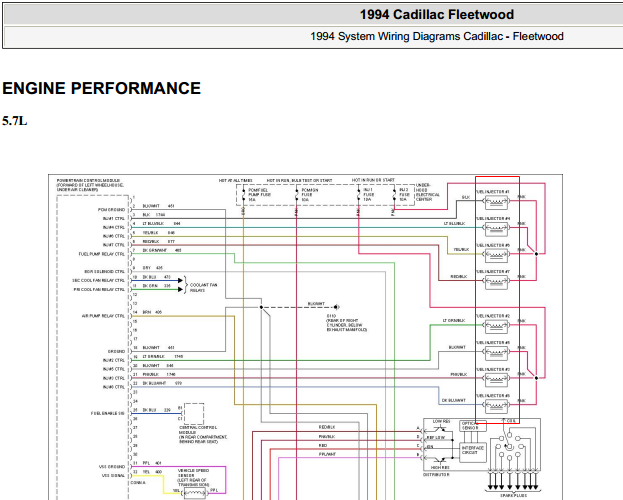
Task: Click the dark green coolant fan arrowhead
Action: pos(180,289)
